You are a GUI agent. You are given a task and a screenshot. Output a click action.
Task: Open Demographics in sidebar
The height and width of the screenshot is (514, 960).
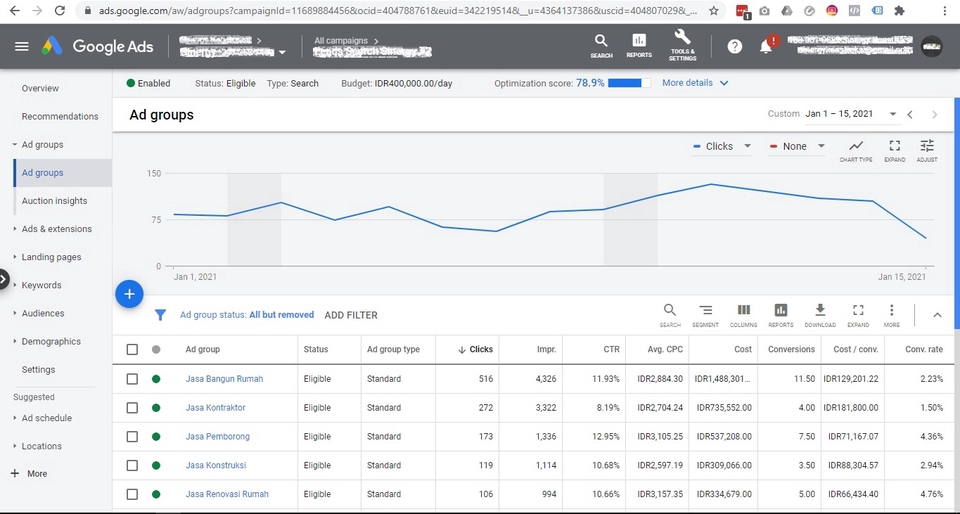pyautogui.click(x=51, y=341)
